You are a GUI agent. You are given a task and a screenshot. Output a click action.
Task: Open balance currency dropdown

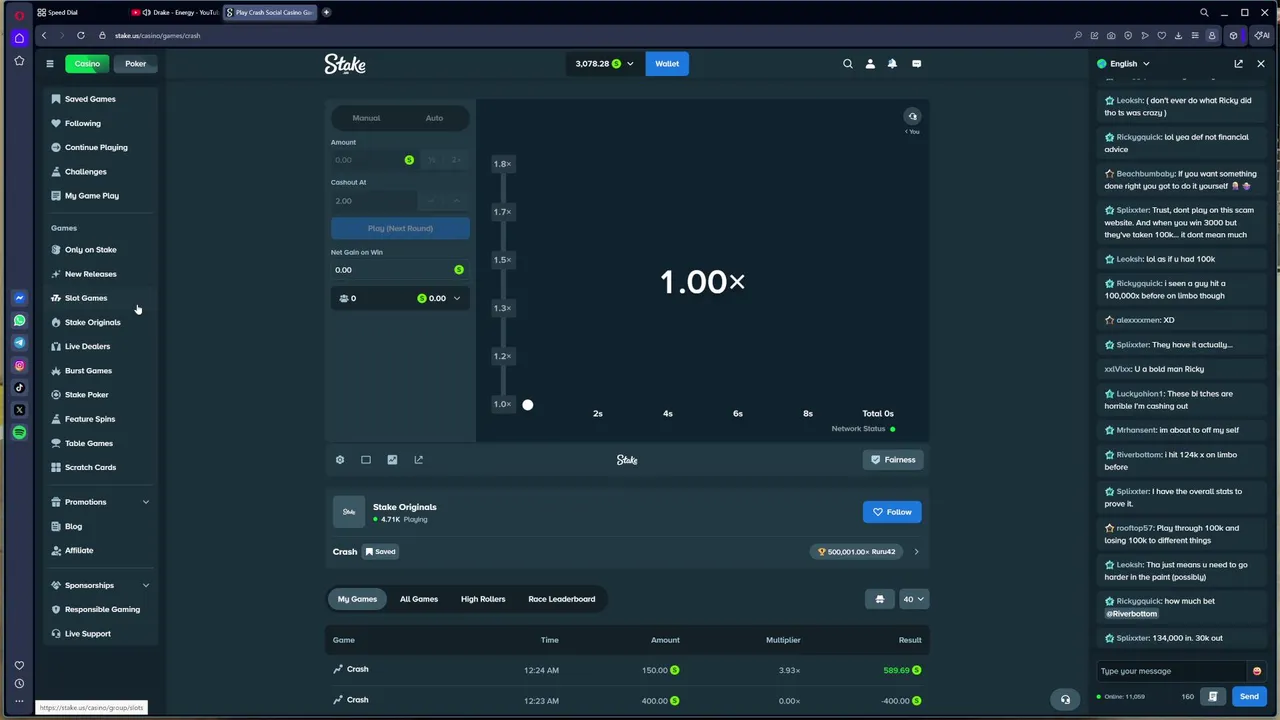tap(604, 63)
